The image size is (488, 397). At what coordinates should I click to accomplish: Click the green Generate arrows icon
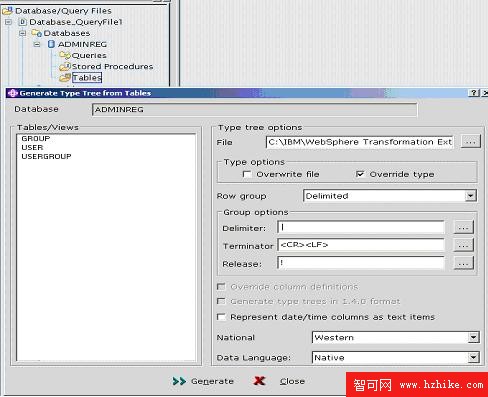click(x=179, y=381)
